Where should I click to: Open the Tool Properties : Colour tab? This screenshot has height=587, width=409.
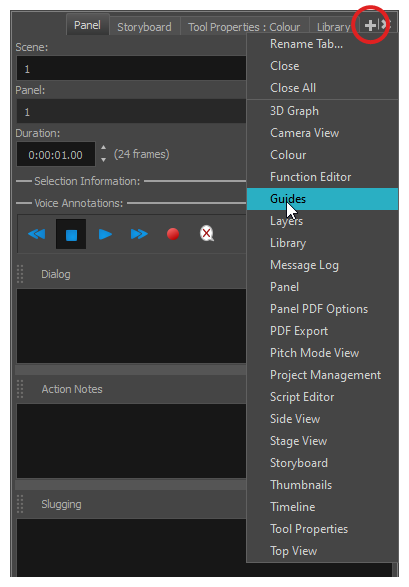[244, 27]
